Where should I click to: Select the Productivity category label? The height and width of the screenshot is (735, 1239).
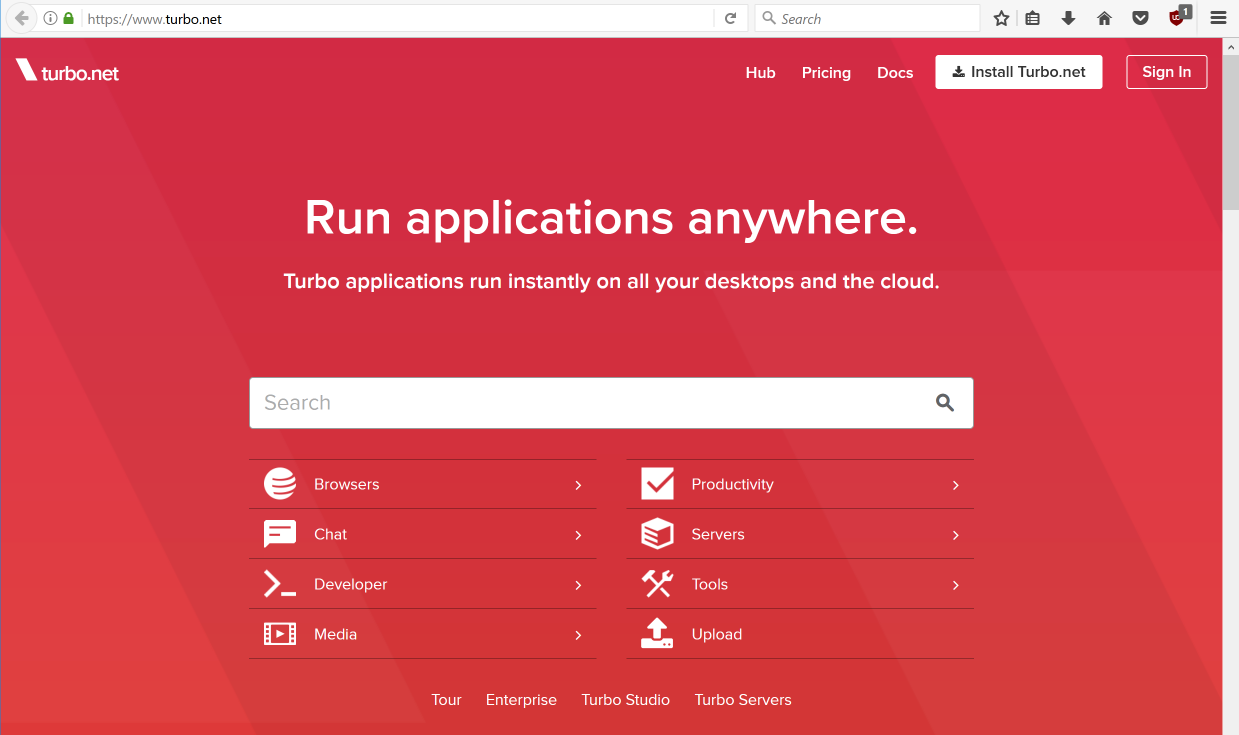point(732,484)
